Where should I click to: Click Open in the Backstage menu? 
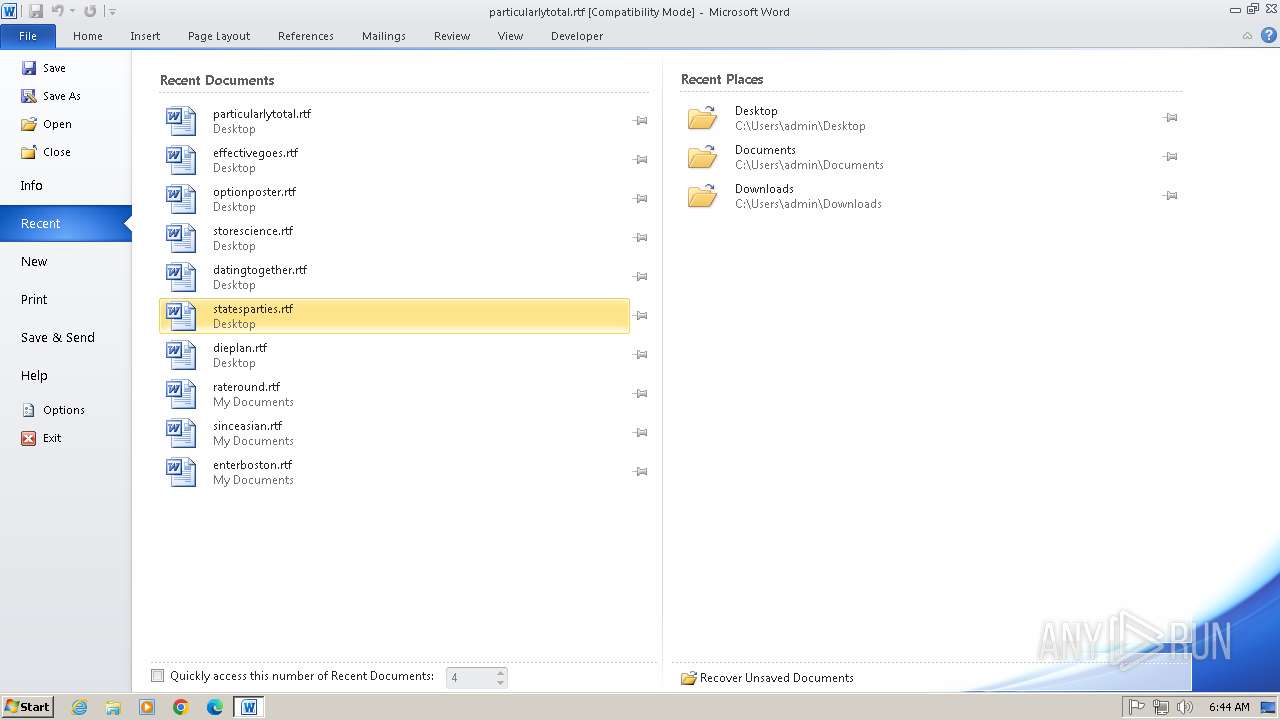point(46,124)
